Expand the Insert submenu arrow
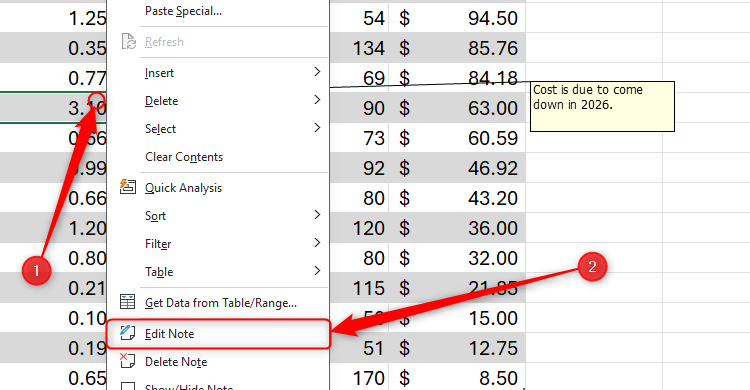 coord(317,72)
